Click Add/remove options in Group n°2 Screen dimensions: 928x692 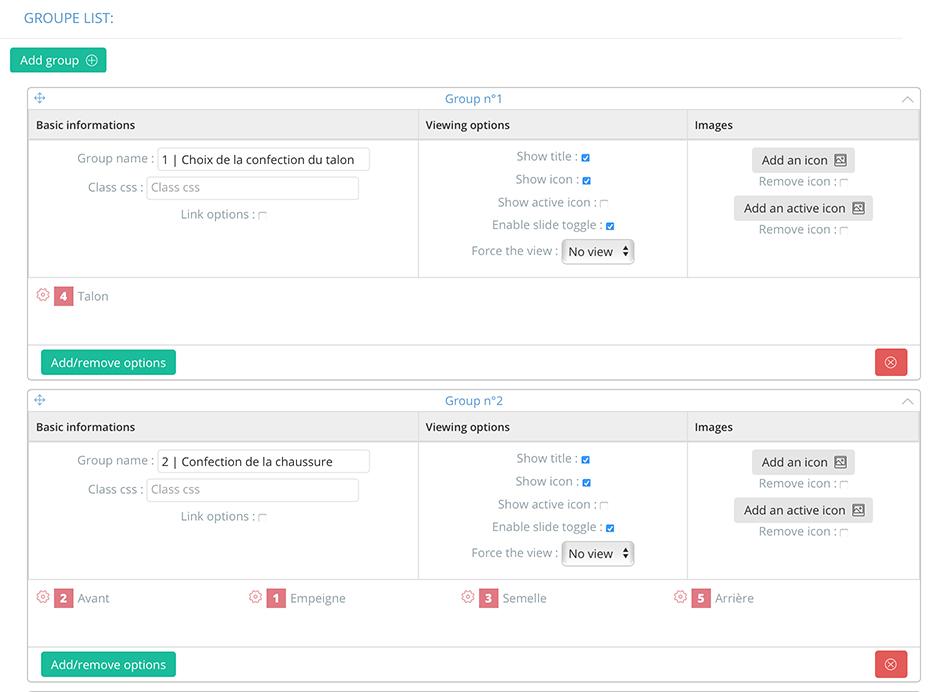(x=108, y=664)
